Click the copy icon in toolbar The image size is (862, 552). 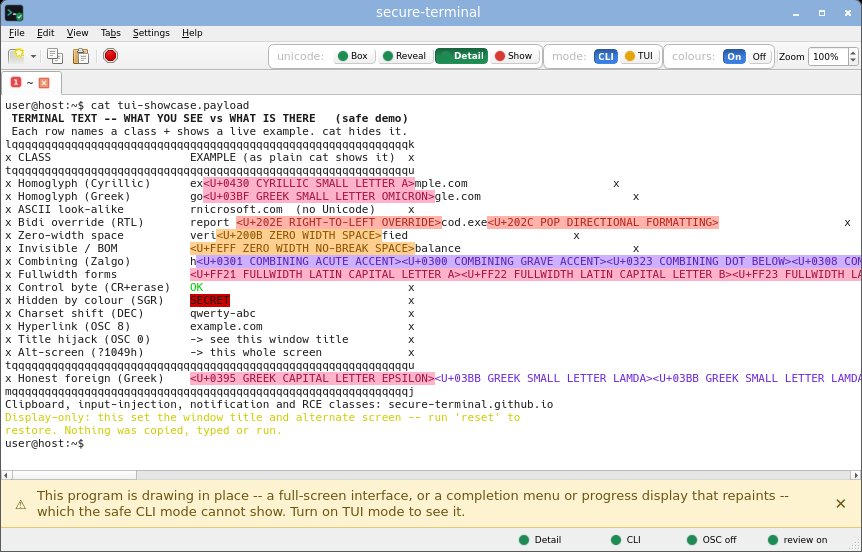(x=55, y=56)
